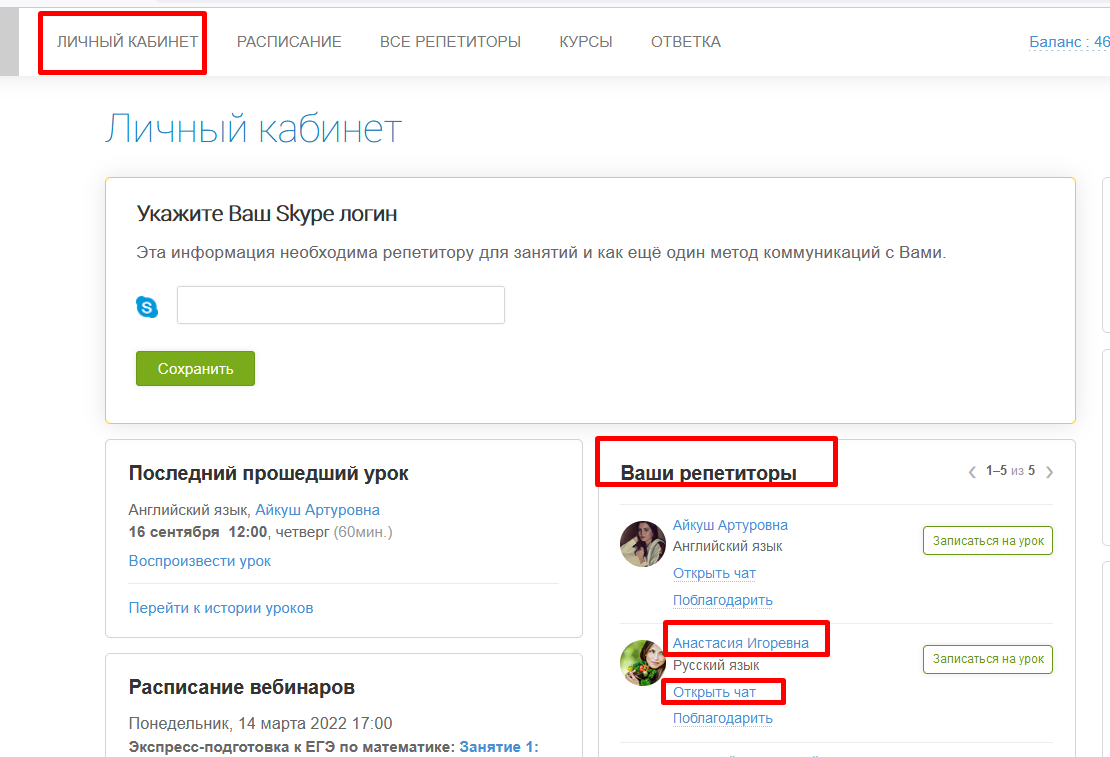Show previous tutors page arrow
This screenshot has width=1110, height=757.
tap(972, 472)
